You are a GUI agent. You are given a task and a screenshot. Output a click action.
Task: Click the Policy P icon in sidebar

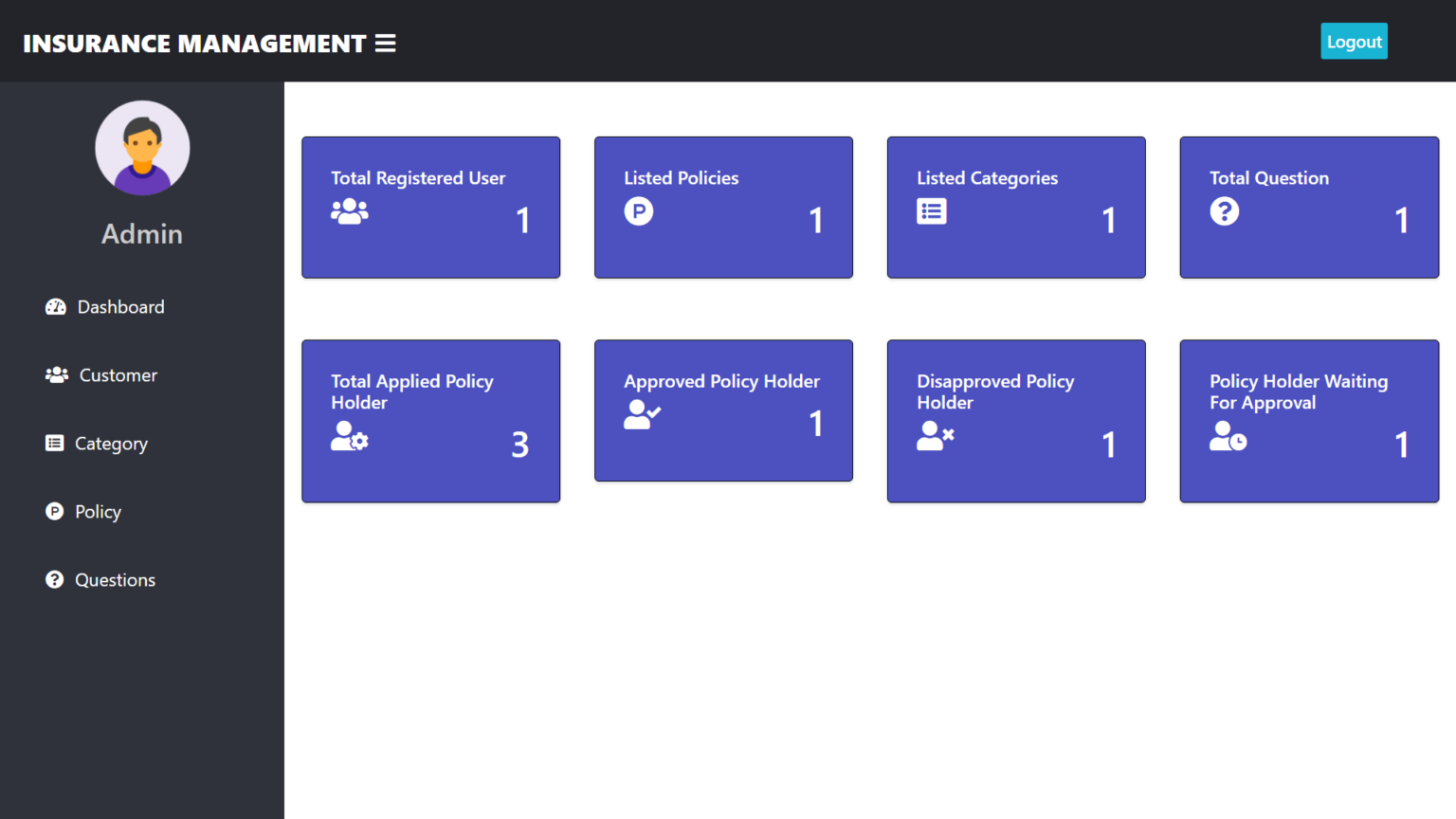coord(55,512)
